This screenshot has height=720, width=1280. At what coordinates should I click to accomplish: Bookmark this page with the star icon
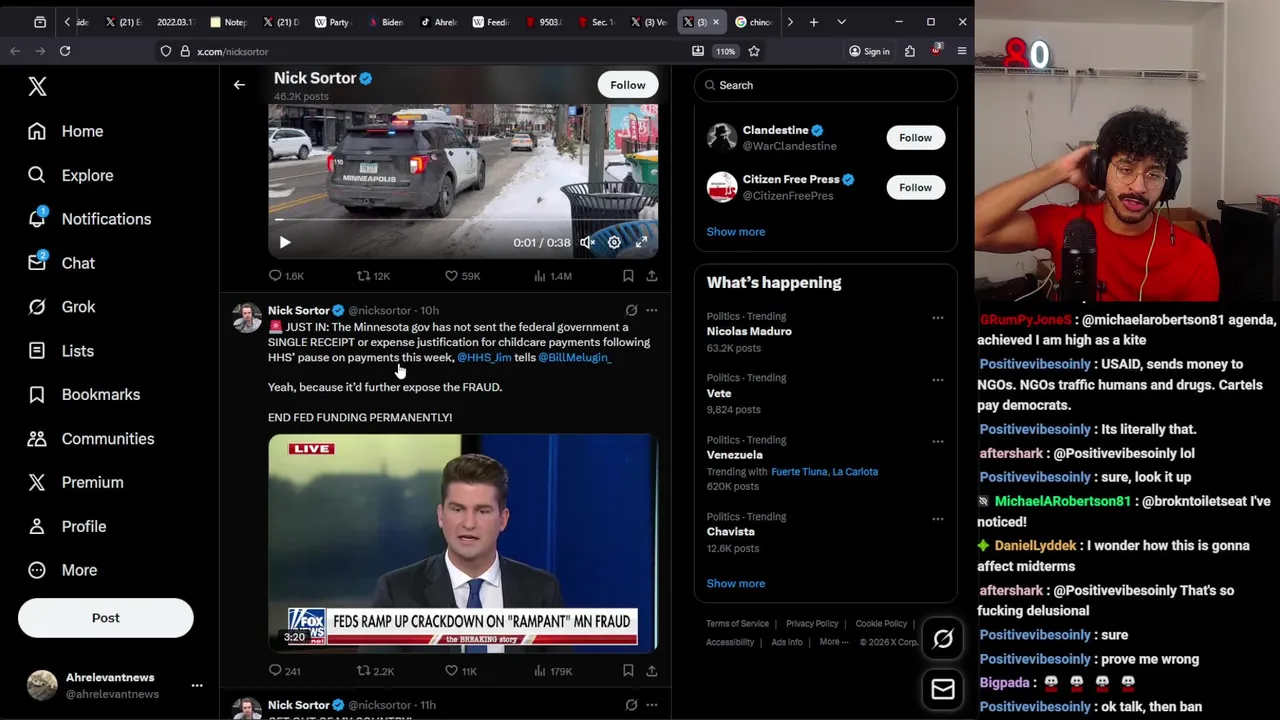point(754,51)
